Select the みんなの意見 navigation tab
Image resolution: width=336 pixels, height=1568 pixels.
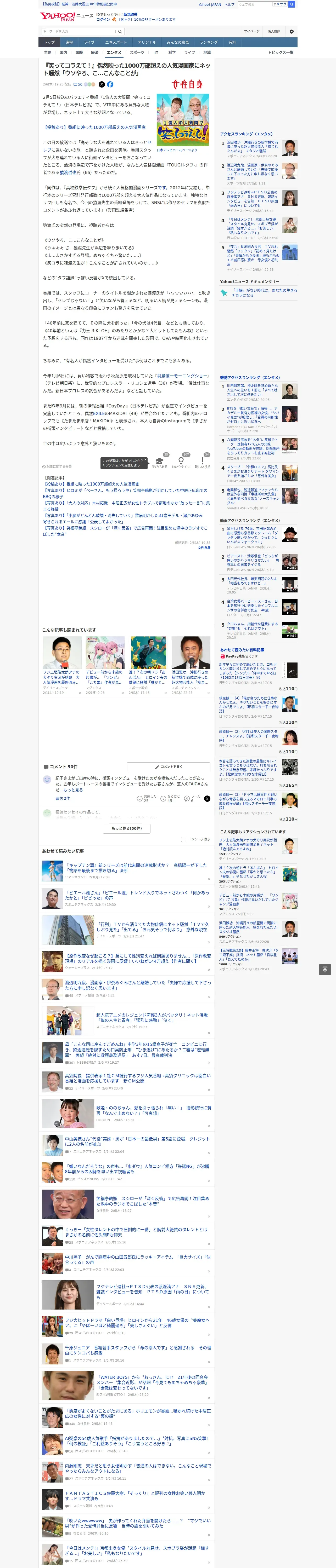177,43
